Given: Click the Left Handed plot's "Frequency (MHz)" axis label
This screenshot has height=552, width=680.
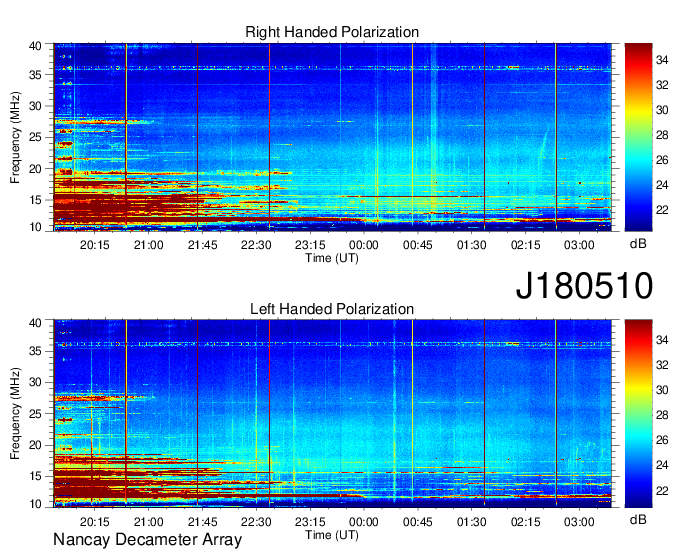Looking at the screenshot, I should pos(15,414).
